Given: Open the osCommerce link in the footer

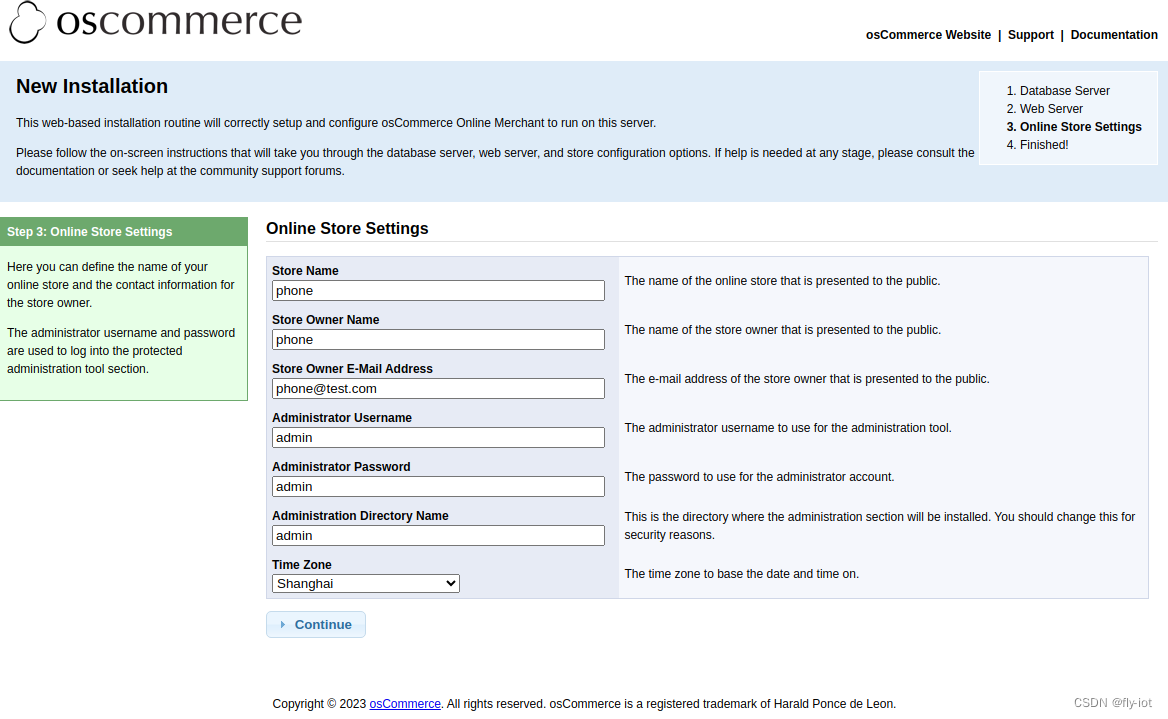Looking at the screenshot, I should (405, 704).
